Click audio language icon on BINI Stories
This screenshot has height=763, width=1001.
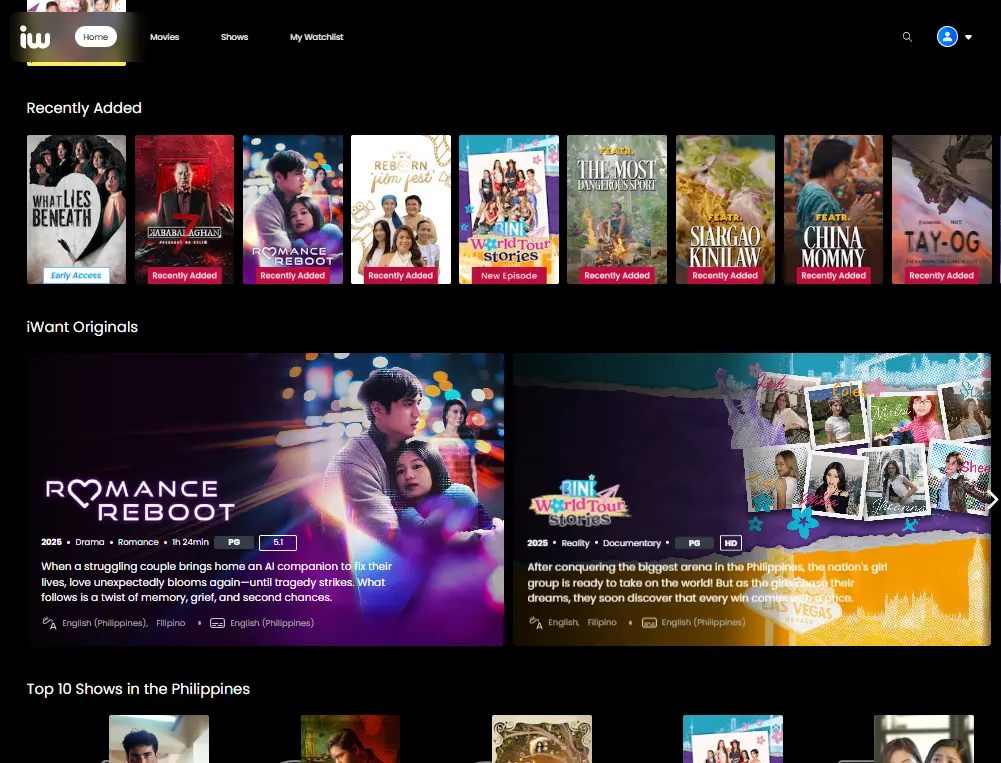tap(536, 622)
